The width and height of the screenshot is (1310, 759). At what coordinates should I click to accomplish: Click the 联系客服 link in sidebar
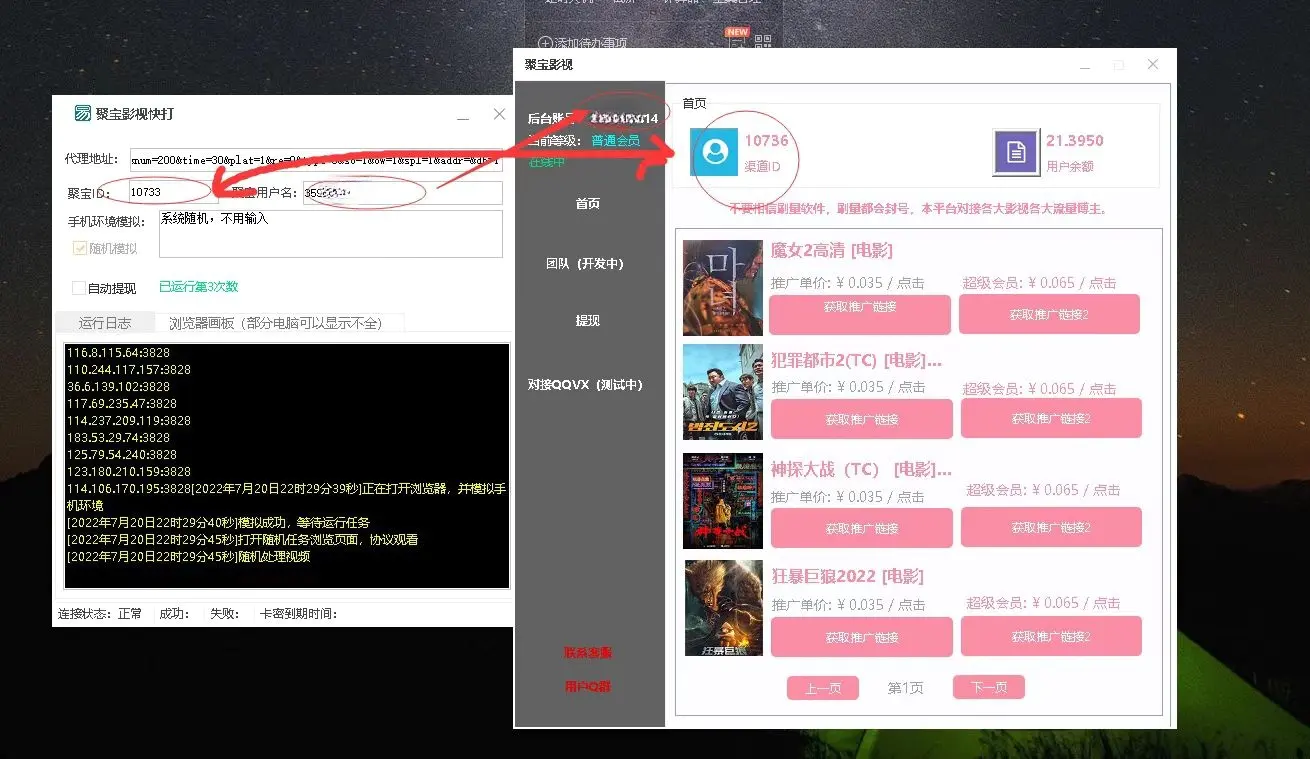[588, 653]
